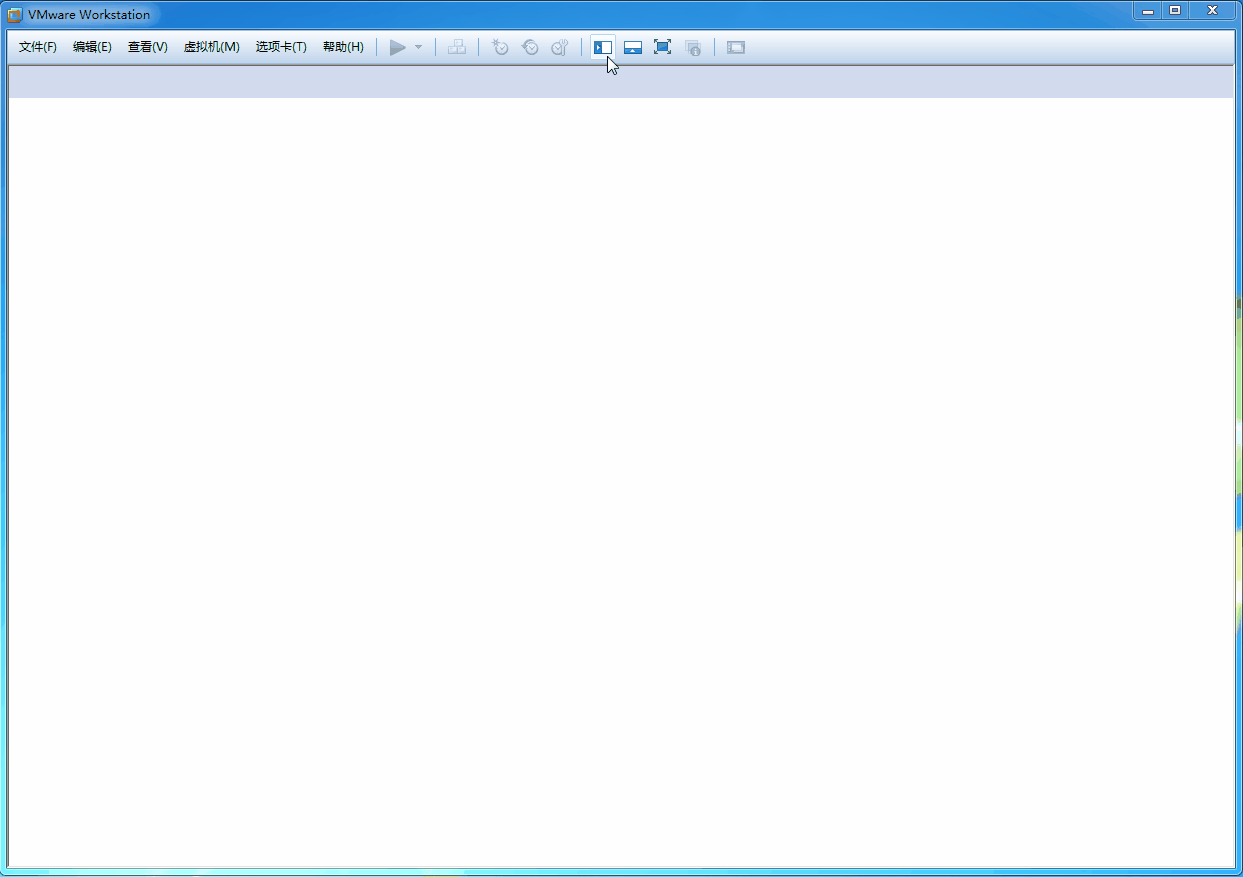Enter full screen mode icon
The width and height of the screenshot is (1243, 877).
click(662, 47)
